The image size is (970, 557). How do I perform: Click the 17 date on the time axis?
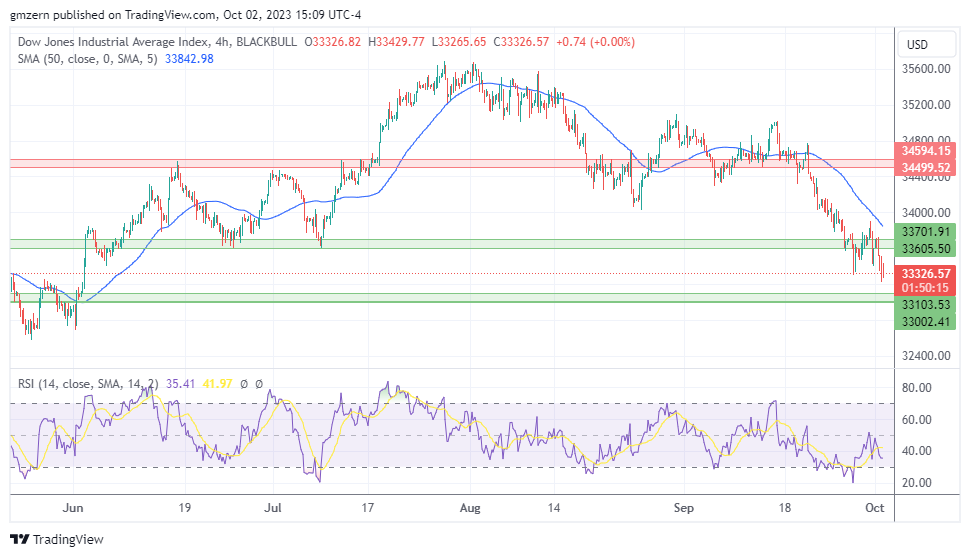pos(367,507)
